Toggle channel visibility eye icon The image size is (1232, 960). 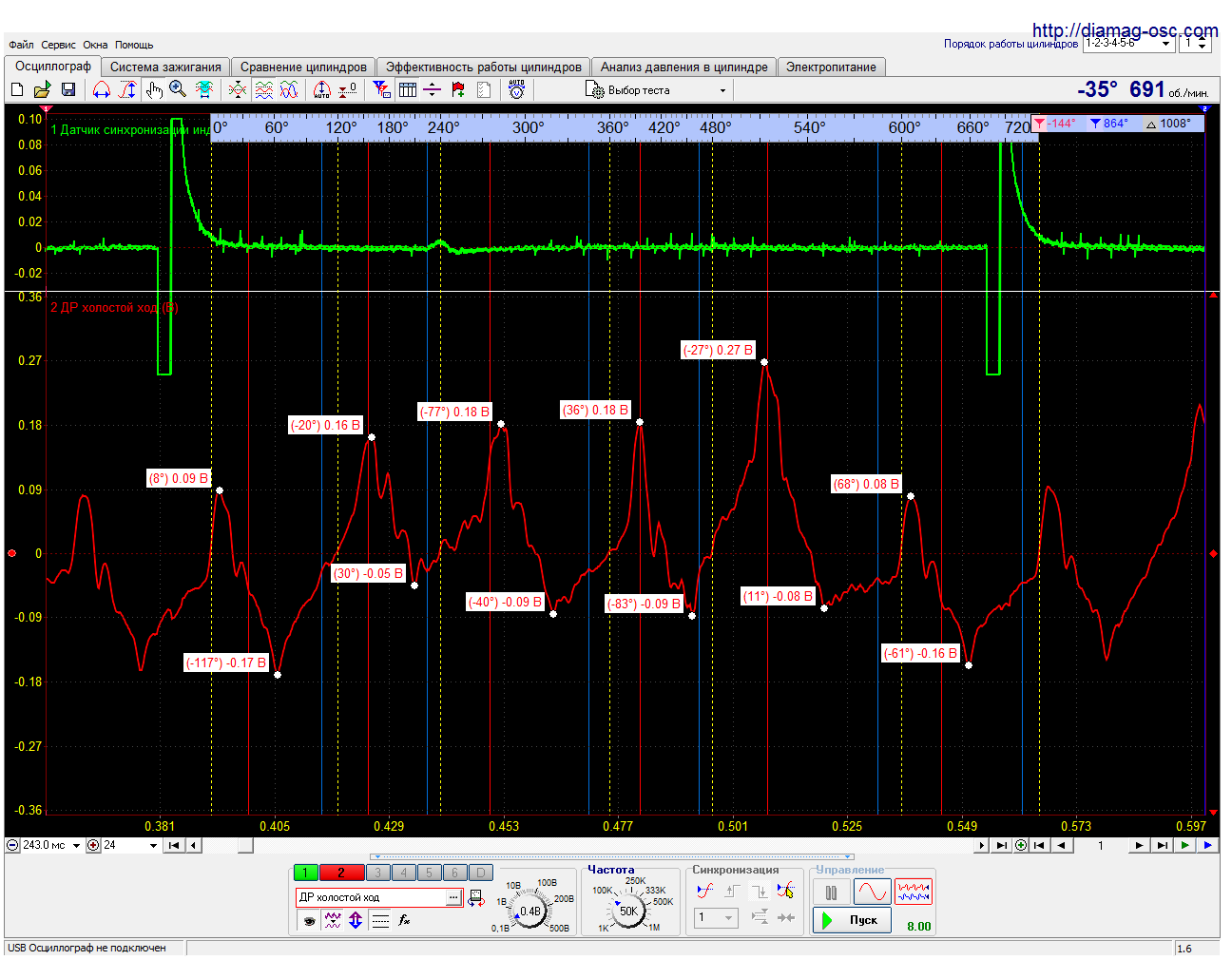(x=309, y=920)
